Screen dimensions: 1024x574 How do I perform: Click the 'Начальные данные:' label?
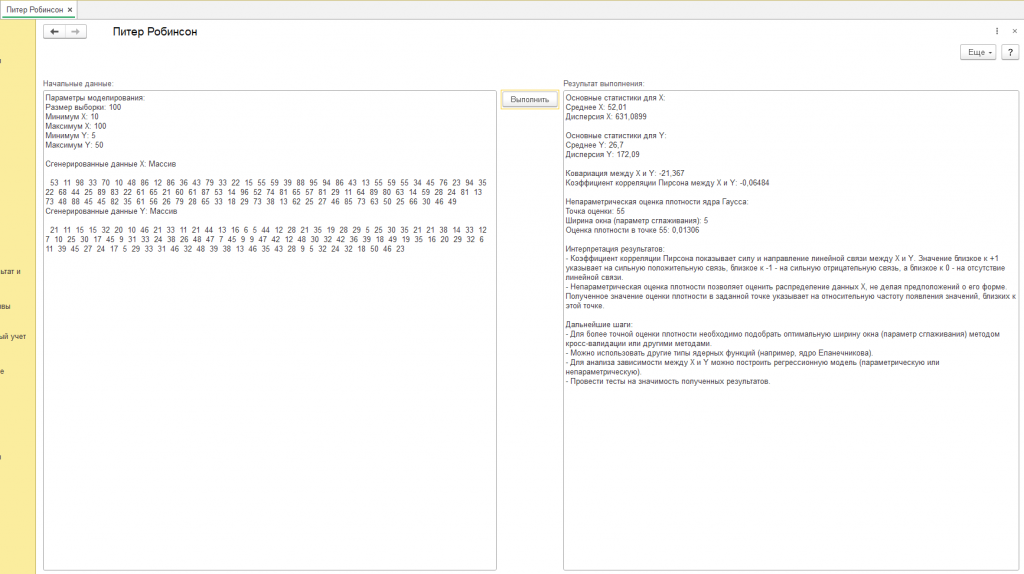coord(78,84)
